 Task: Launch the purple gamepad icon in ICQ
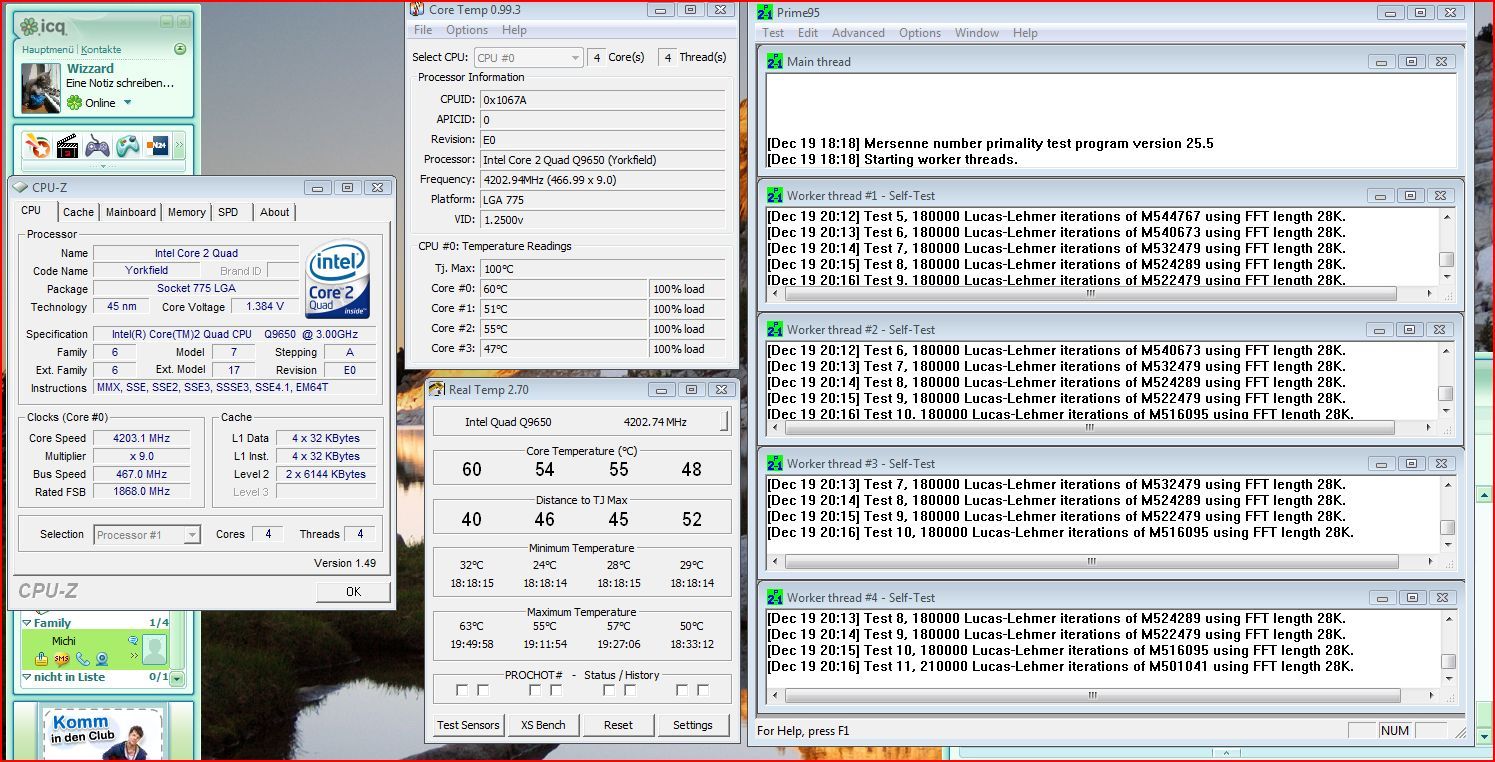click(97, 146)
